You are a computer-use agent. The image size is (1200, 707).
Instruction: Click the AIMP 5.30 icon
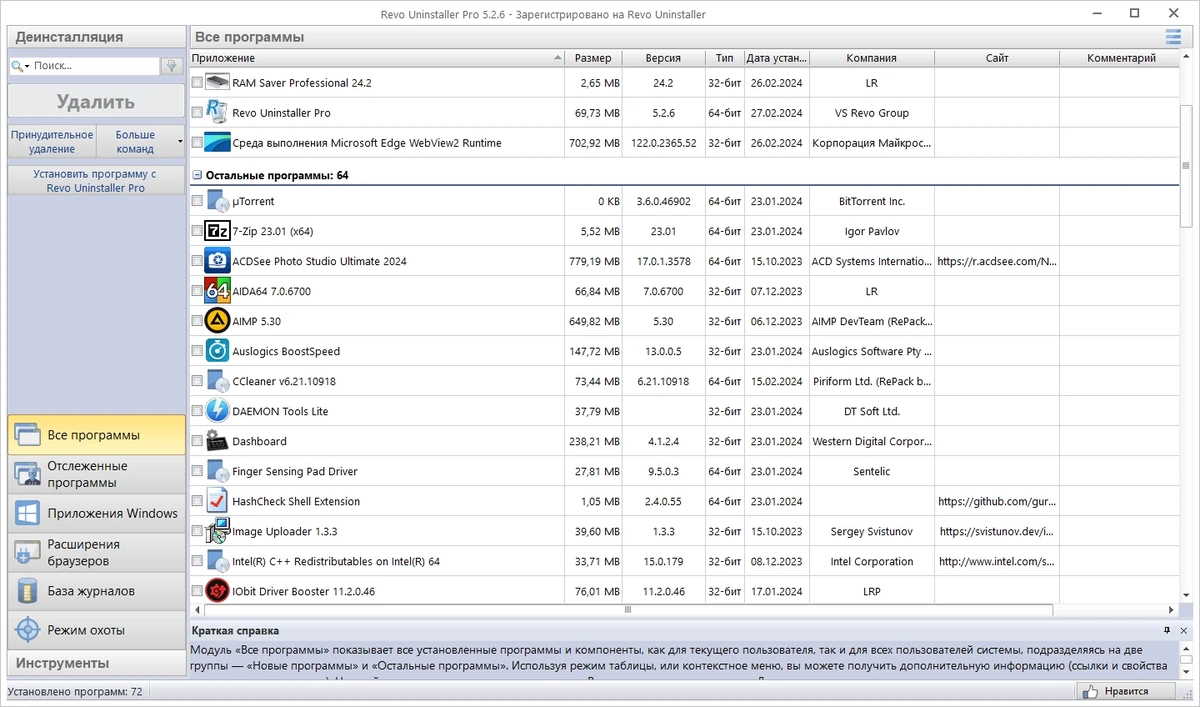pos(217,321)
